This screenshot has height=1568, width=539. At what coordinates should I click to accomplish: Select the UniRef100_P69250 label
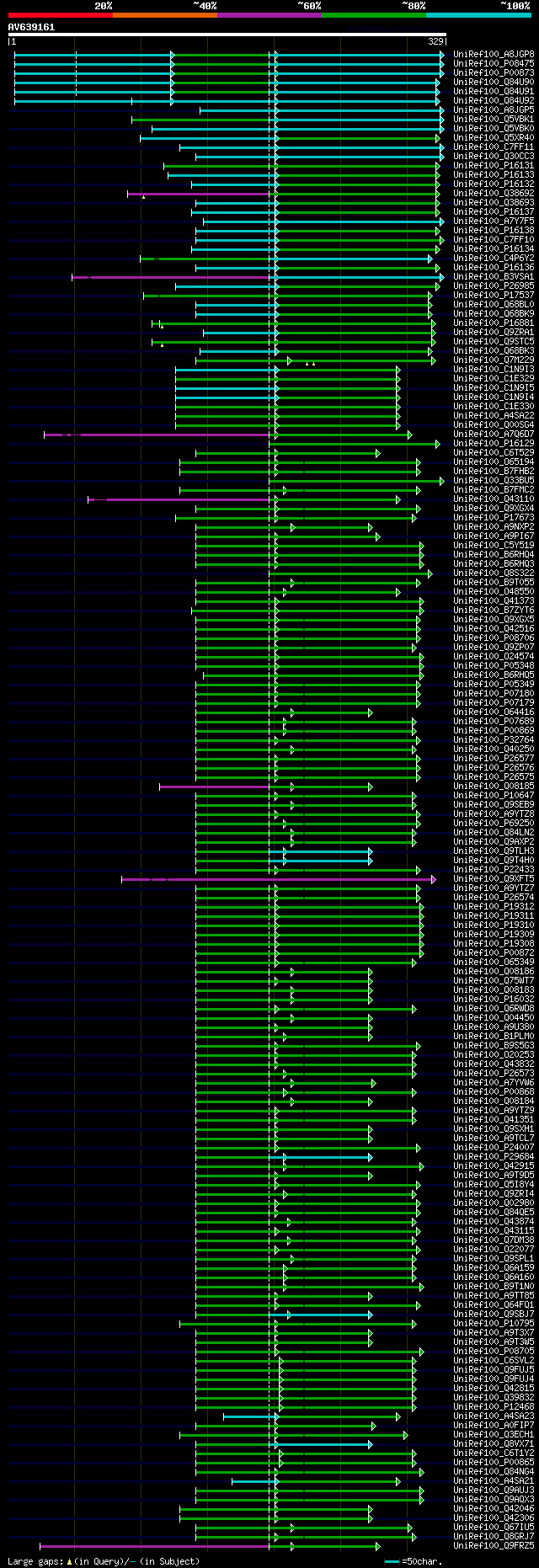pyautogui.click(x=494, y=823)
